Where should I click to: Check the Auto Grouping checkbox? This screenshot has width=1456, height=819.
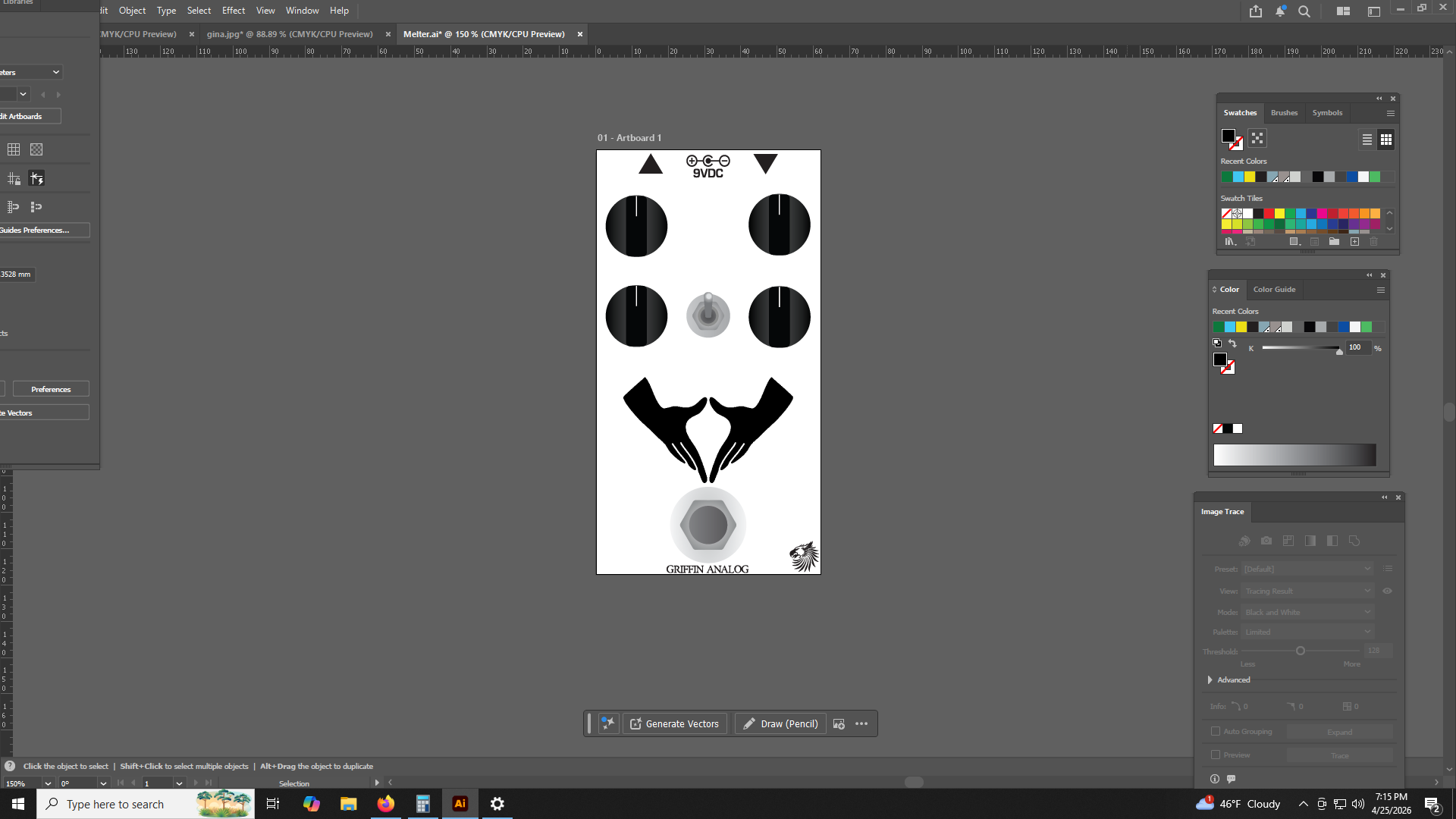[x=1216, y=732]
